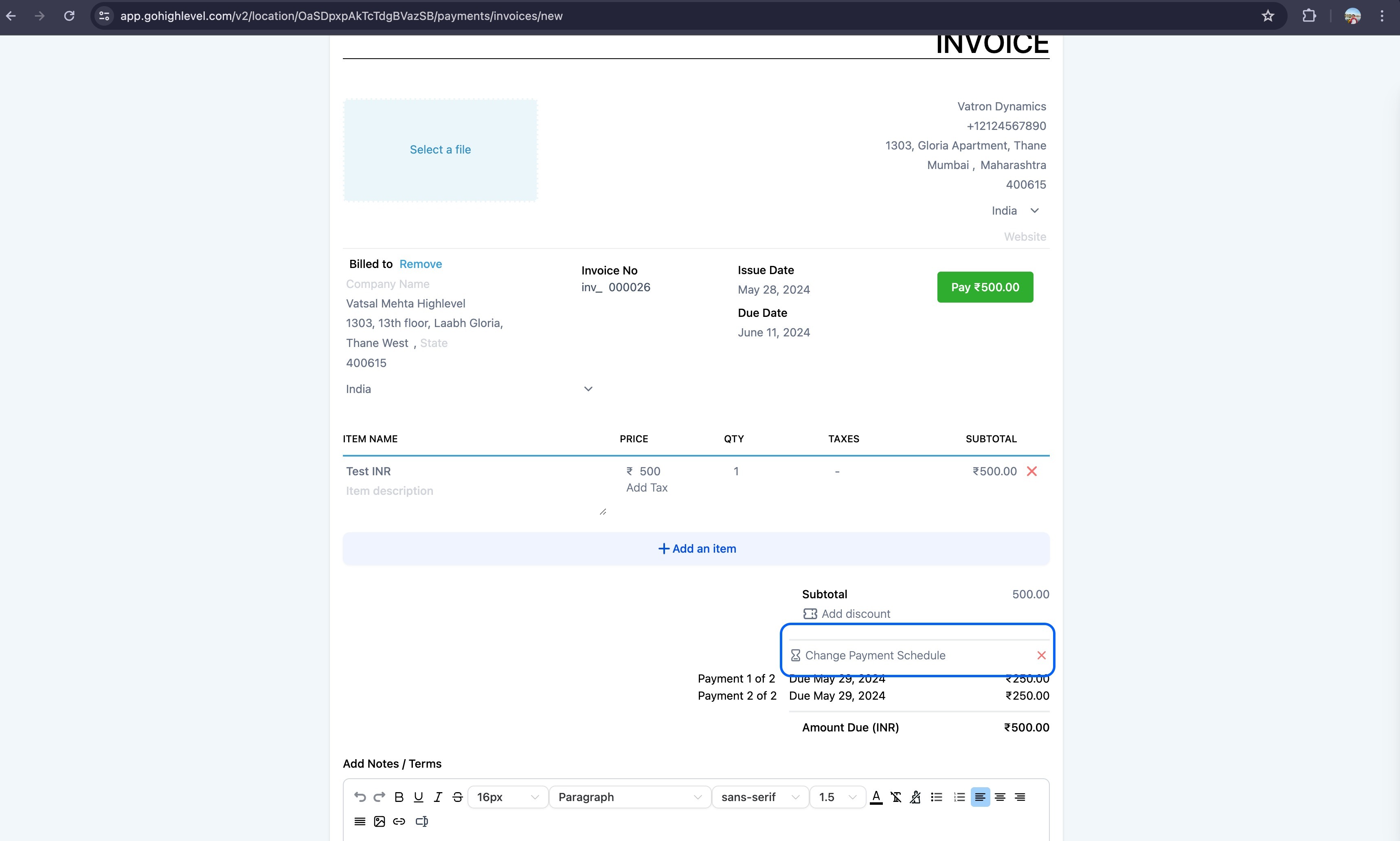Click the Select a file logo area
The image size is (1400, 841).
pyautogui.click(x=440, y=149)
